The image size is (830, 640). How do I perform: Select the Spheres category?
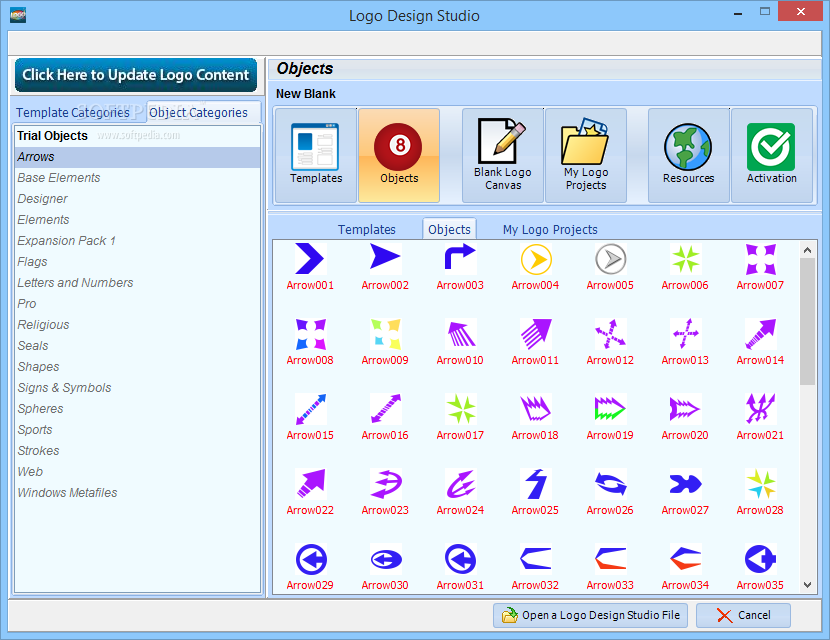[x=138, y=409]
